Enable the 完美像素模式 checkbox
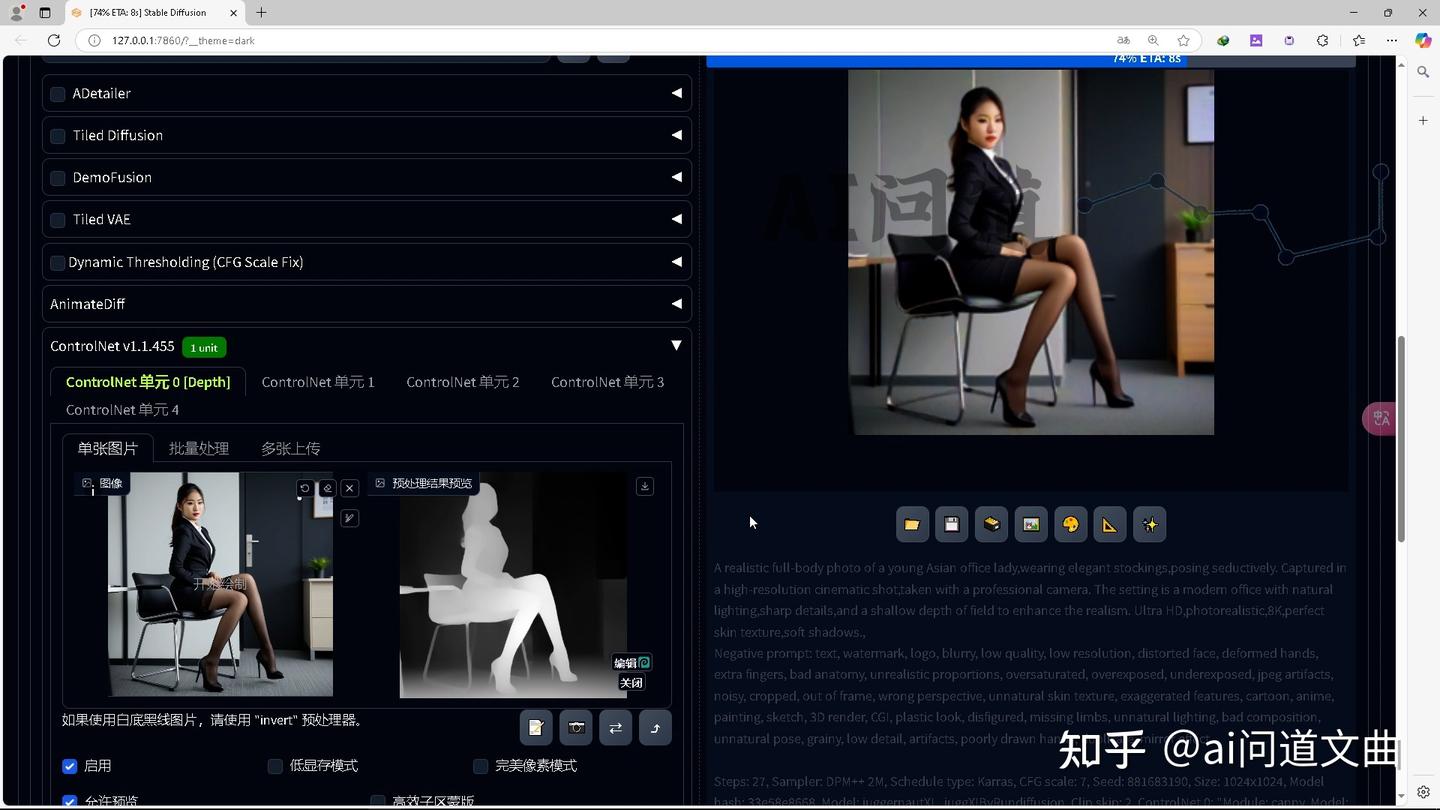1440x810 pixels. (480, 765)
